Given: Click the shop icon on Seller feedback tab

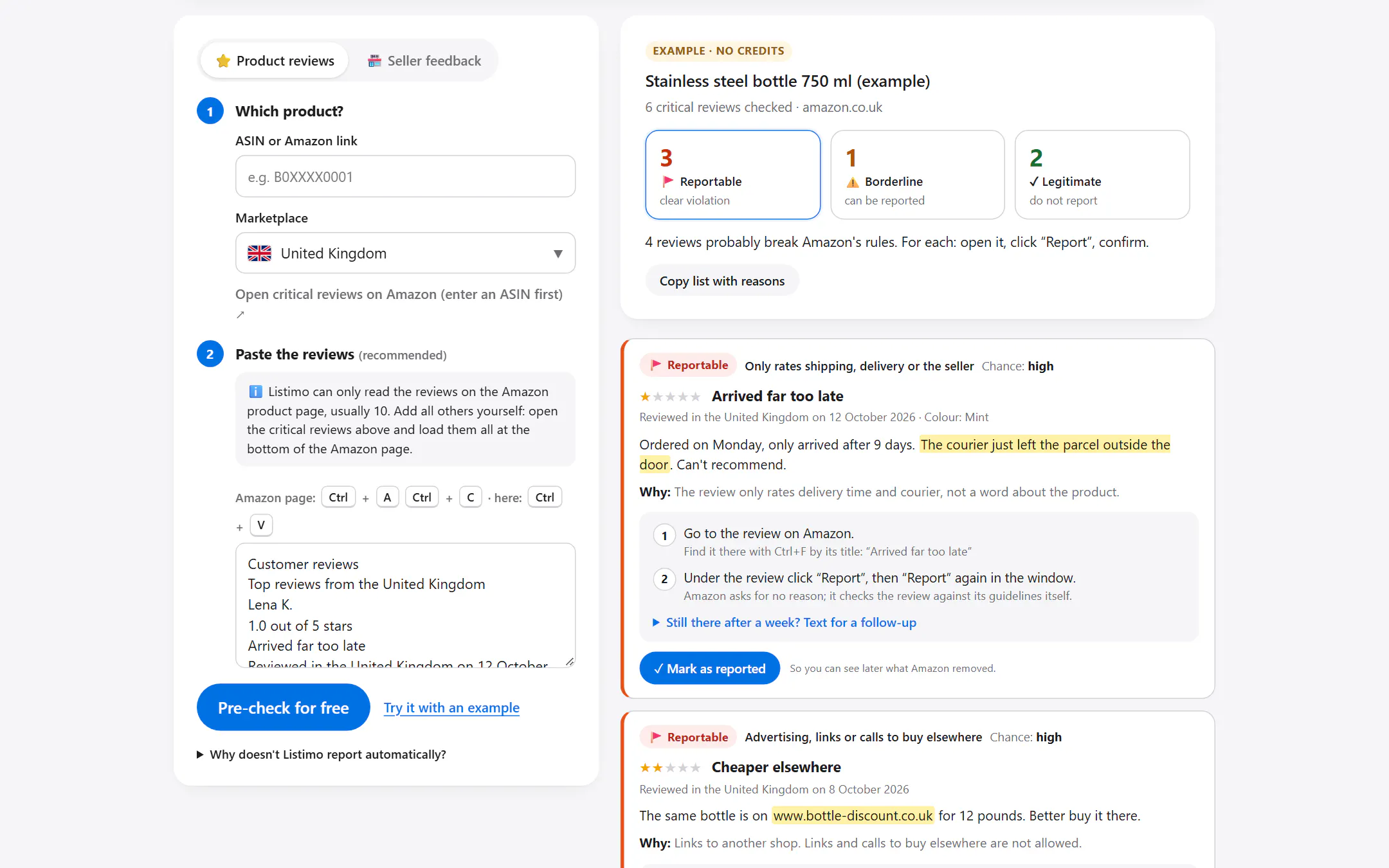Looking at the screenshot, I should coord(374,60).
